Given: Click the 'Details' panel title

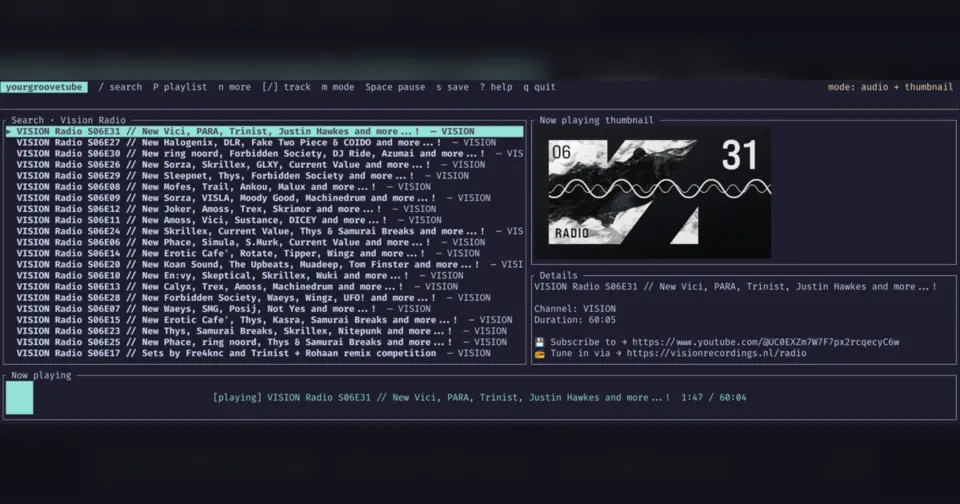Looking at the screenshot, I should point(558,276).
